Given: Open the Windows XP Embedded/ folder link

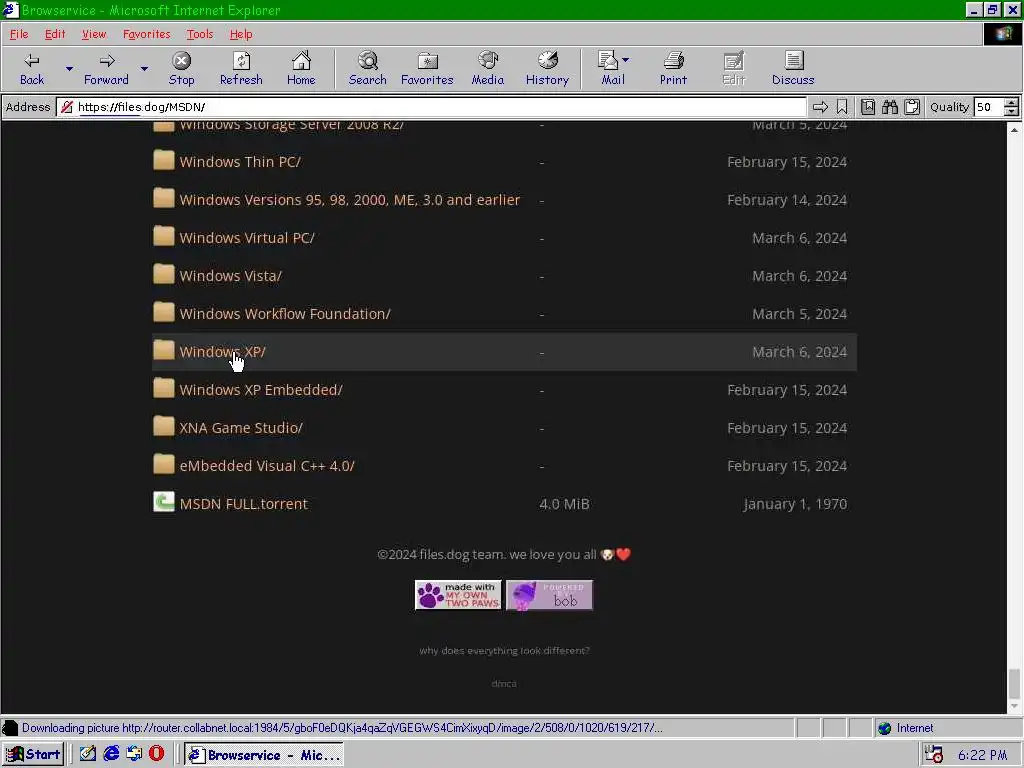Looking at the screenshot, I should (261, 389).
